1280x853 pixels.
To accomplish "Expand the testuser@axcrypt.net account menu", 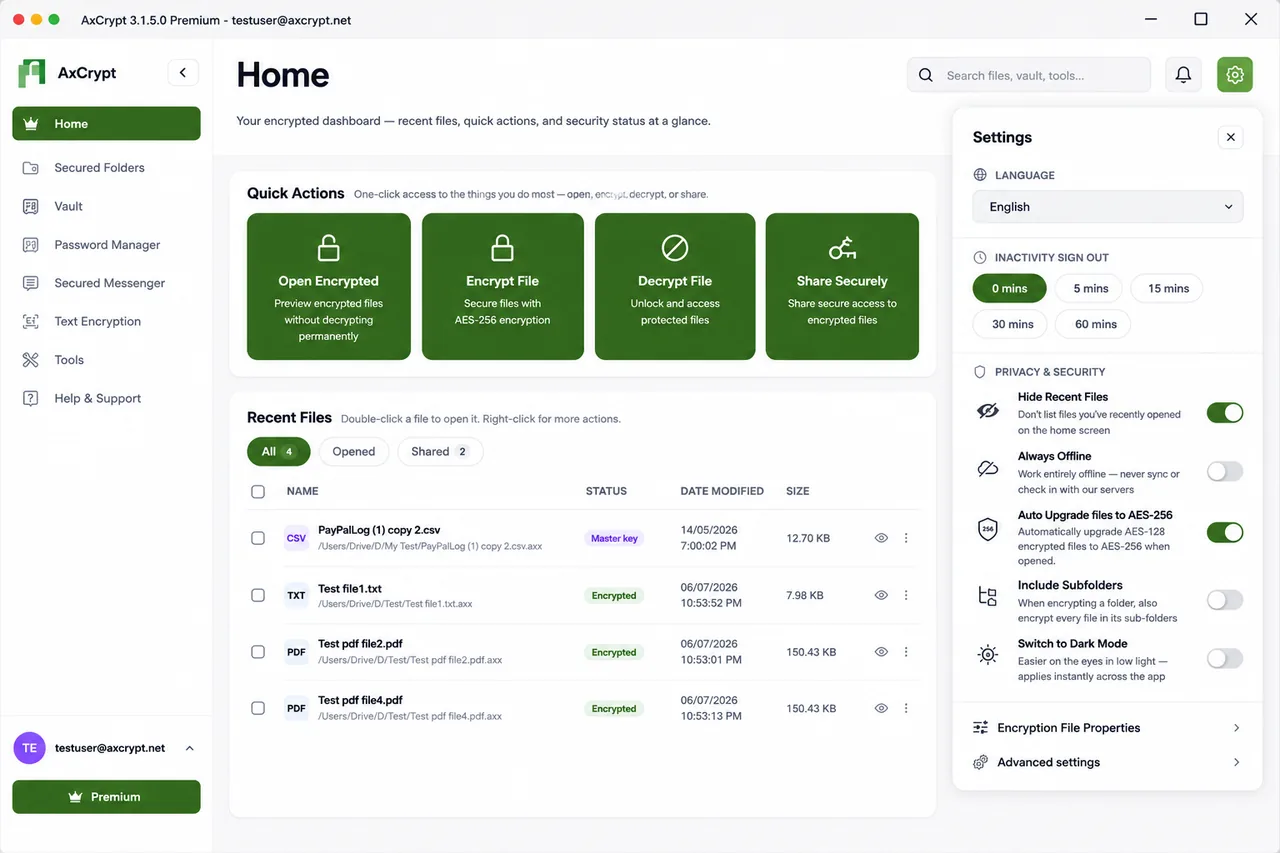I will (x=190, y=748).
